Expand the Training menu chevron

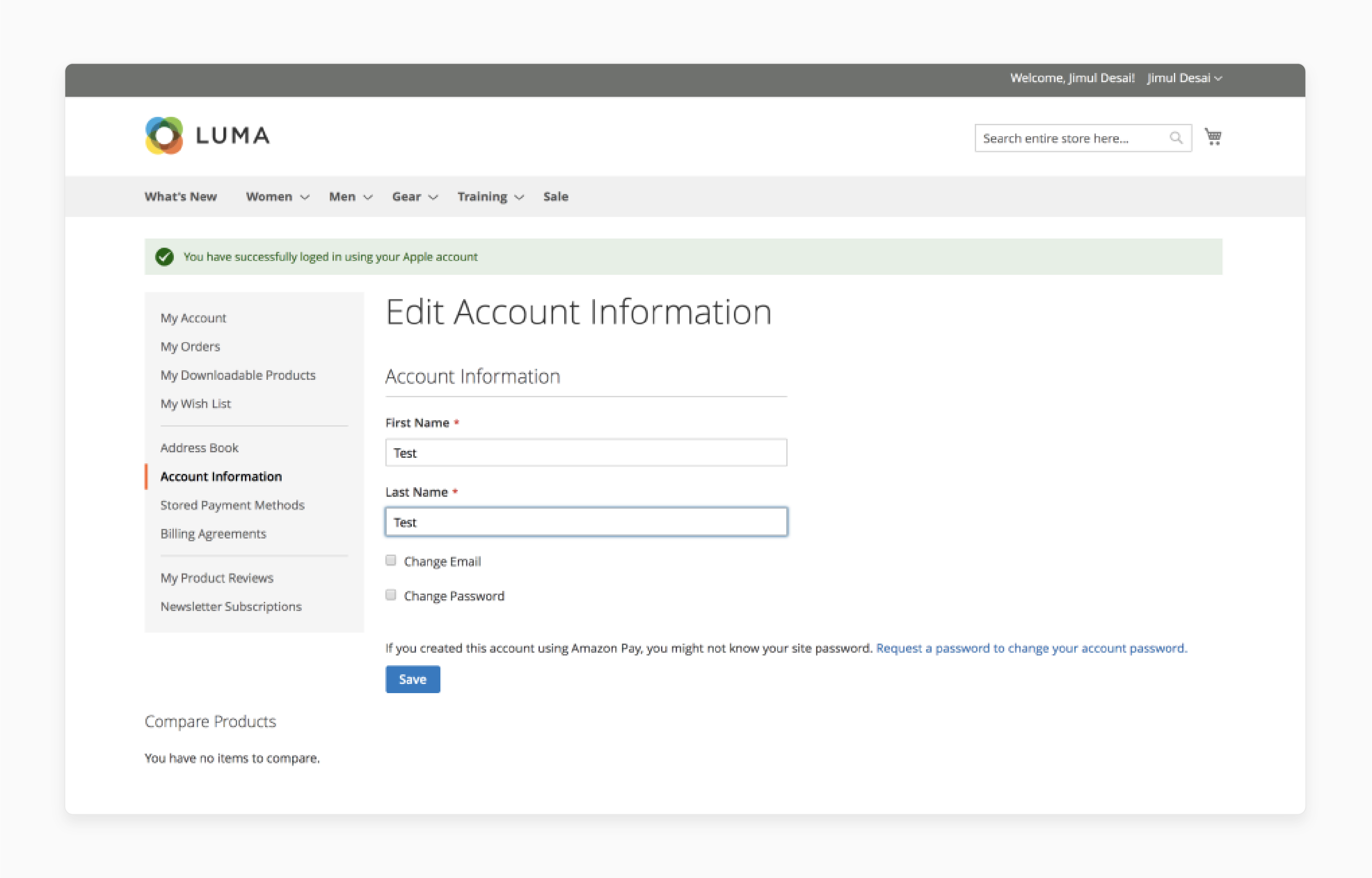click(519, 197)
